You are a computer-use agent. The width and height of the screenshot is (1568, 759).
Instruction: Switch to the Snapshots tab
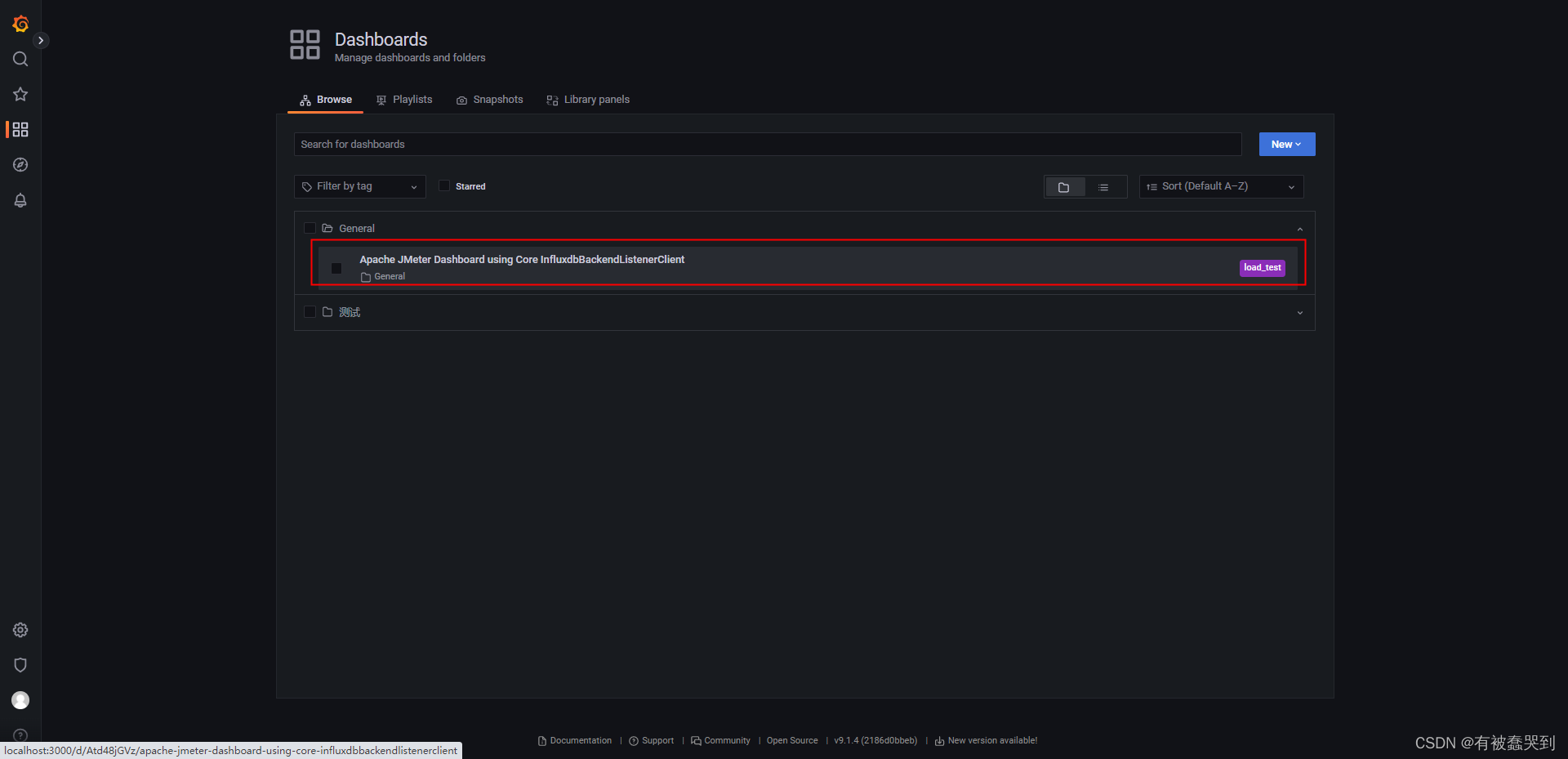pyautogui.click(x=489, y=100)
